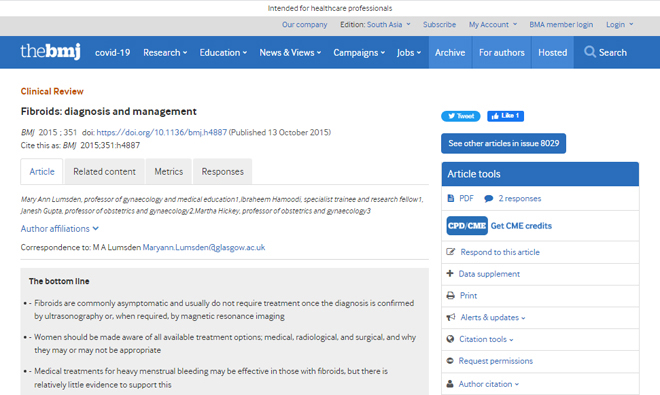Open the Hosted nav item
The height and width of the screenshot is (395, 660).
pyautogui.click(x=553, y=52)
